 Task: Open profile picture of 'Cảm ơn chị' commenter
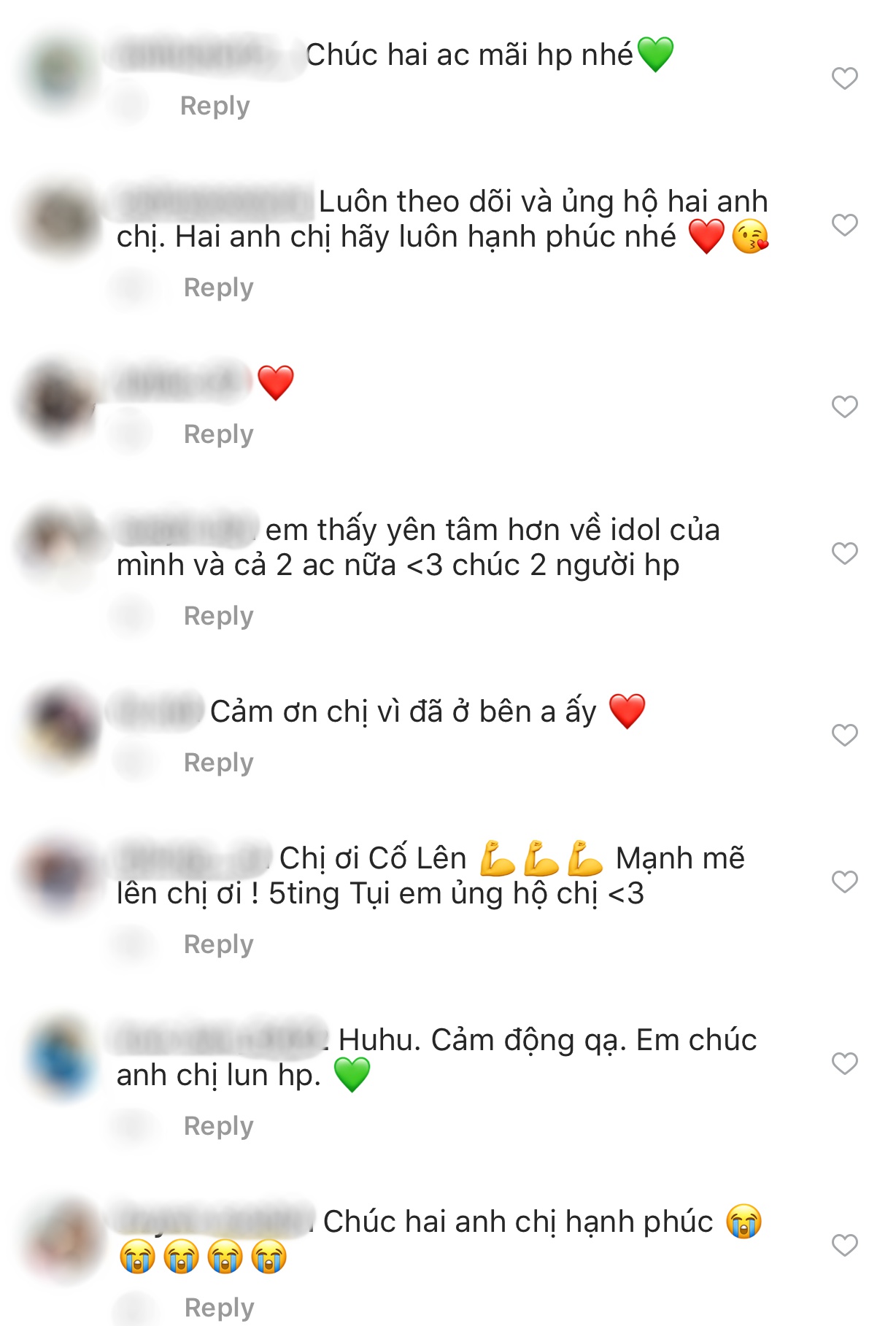[61, 726]
